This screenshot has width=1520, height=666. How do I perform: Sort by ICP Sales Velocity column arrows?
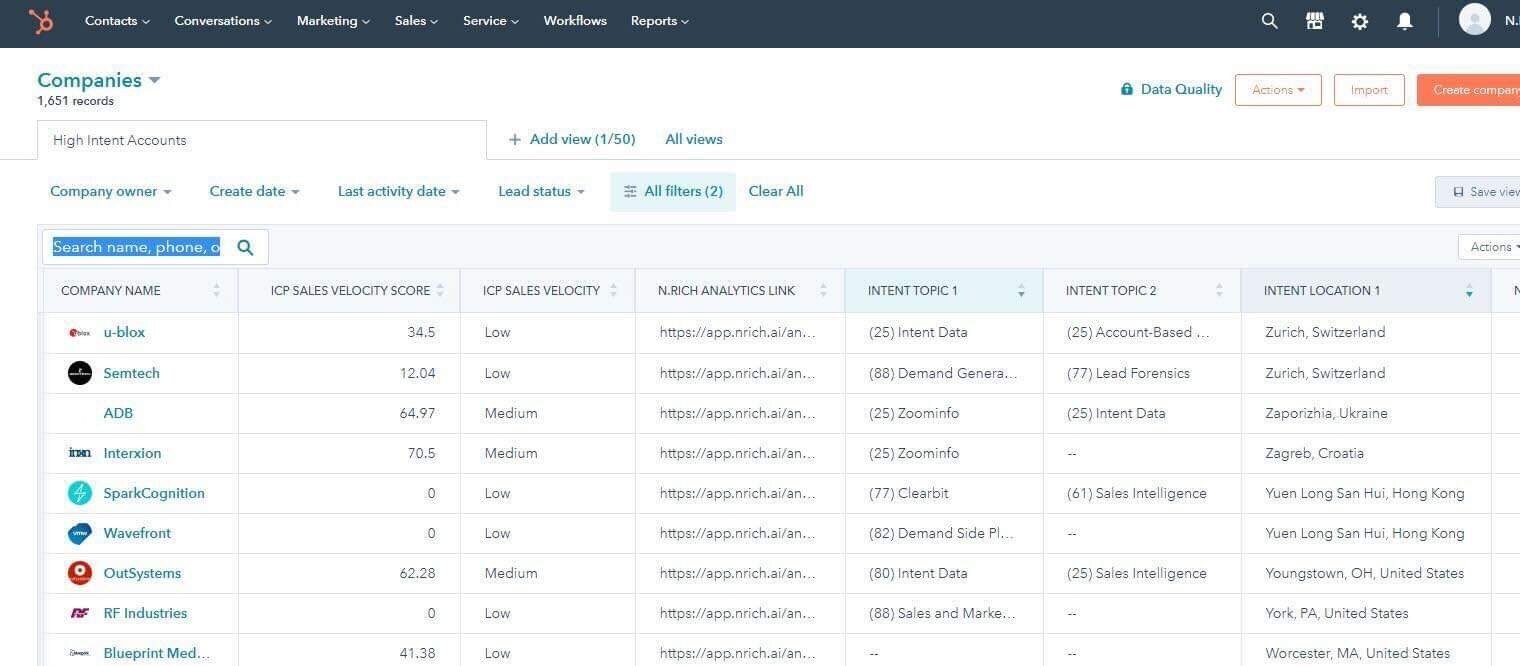[x=614, y=291]
